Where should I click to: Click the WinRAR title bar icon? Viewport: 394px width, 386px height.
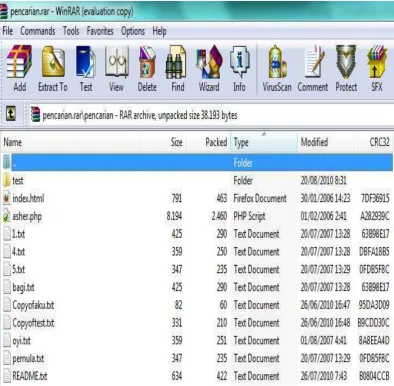pyautogui.click(x=4, y=12)
